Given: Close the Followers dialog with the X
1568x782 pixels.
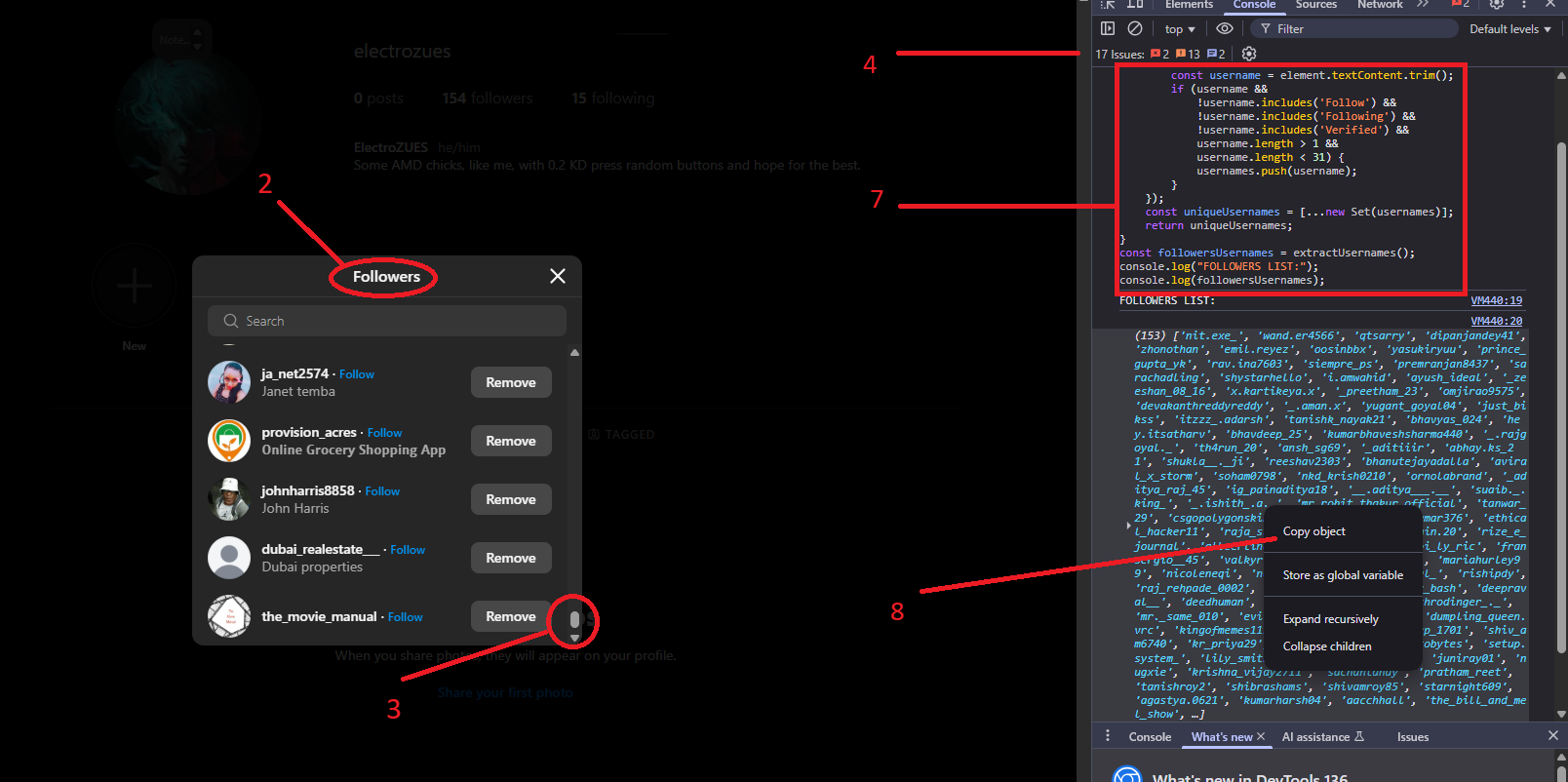Looking at the screenshot, I should point(558,277).
